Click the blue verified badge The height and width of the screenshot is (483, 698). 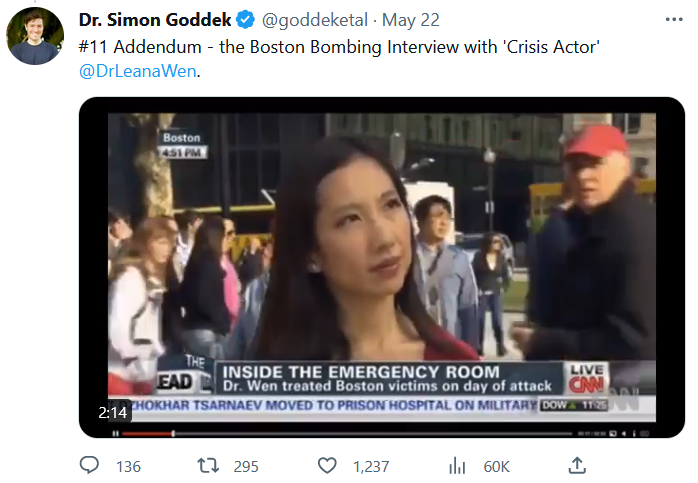click(245, 20)
